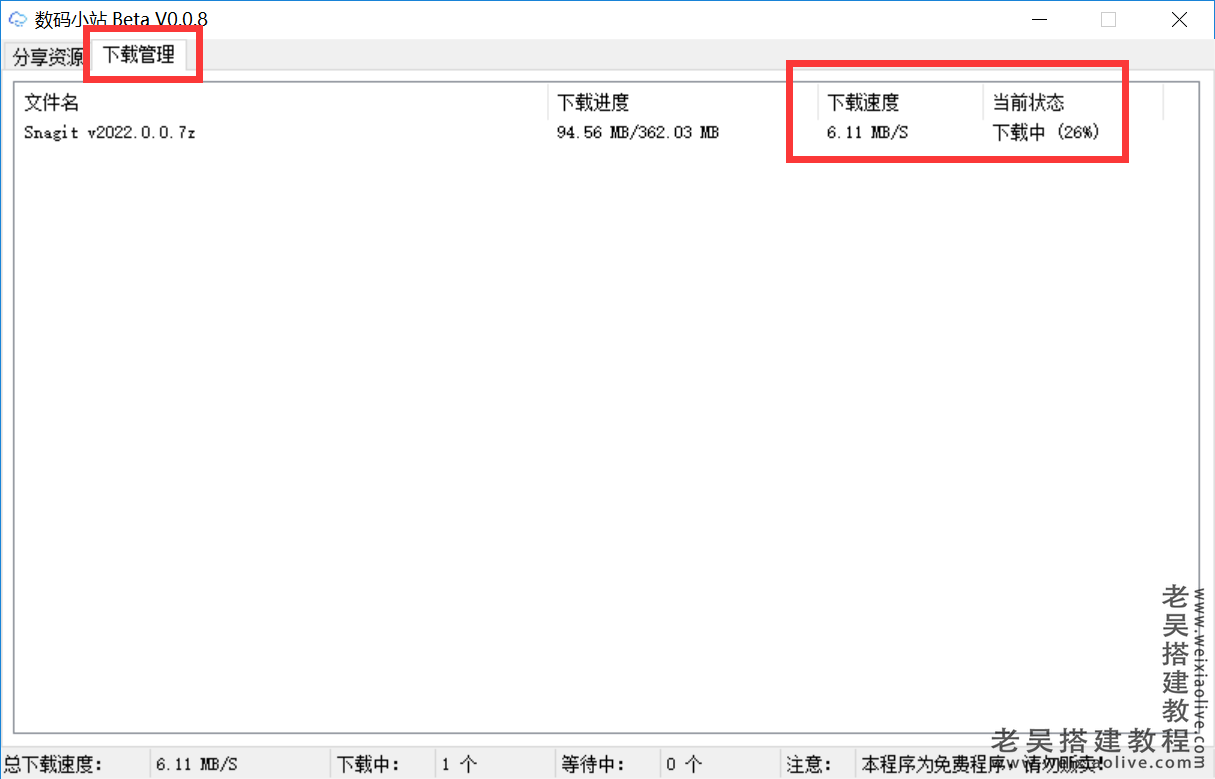Click the 1 个 value next to 下载中
The width and height of the screenshot is (1215, 779).
pos(455,763)
